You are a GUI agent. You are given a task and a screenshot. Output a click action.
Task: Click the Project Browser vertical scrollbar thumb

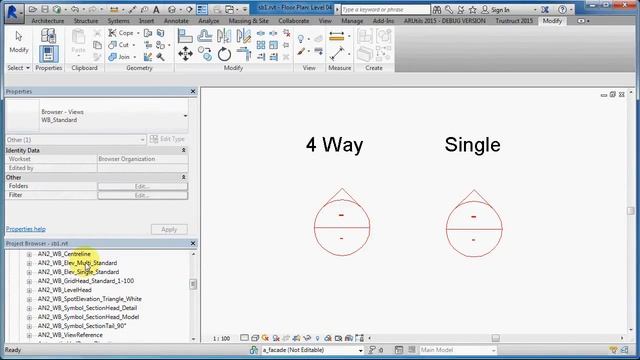tap(193, 284)
